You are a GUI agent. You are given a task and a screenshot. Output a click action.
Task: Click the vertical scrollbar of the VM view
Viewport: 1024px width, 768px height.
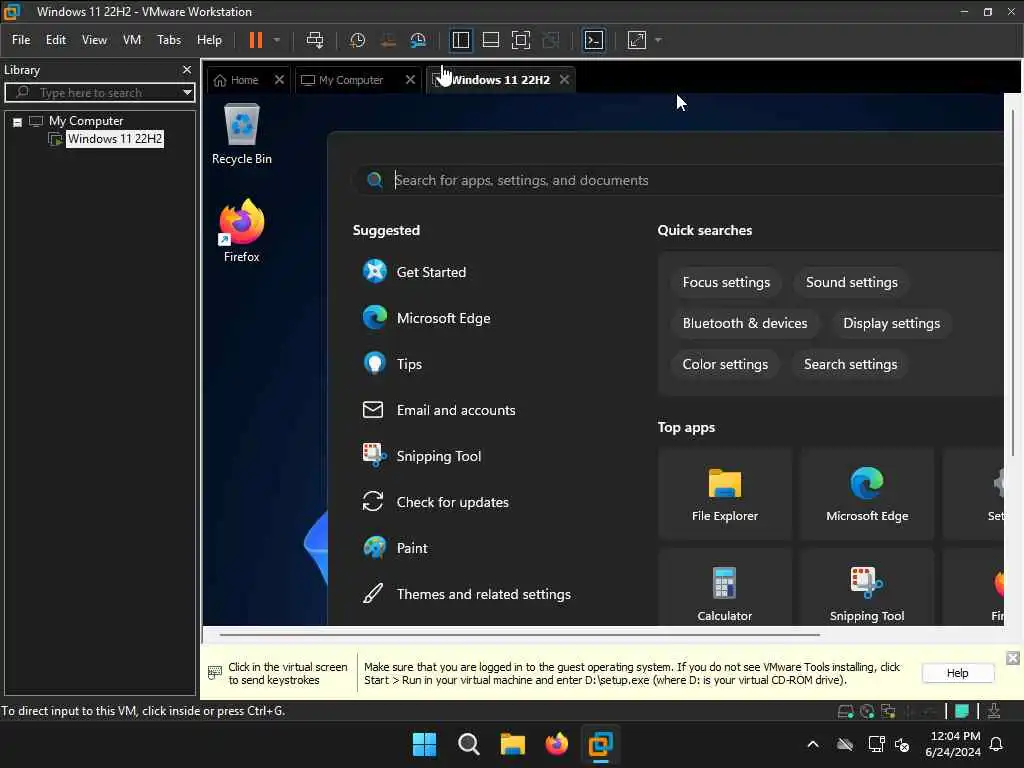click(1013, 281)
